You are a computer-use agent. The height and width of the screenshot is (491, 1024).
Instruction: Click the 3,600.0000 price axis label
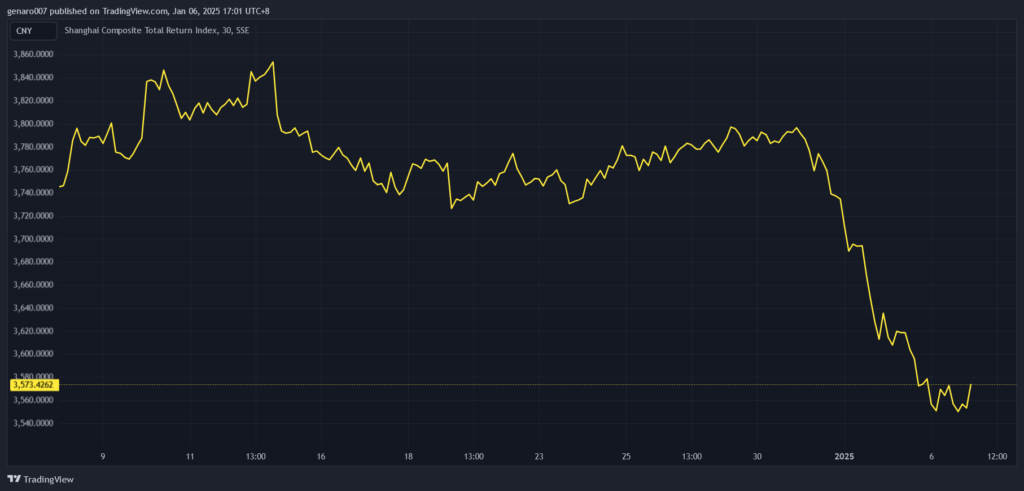[36, 354]
